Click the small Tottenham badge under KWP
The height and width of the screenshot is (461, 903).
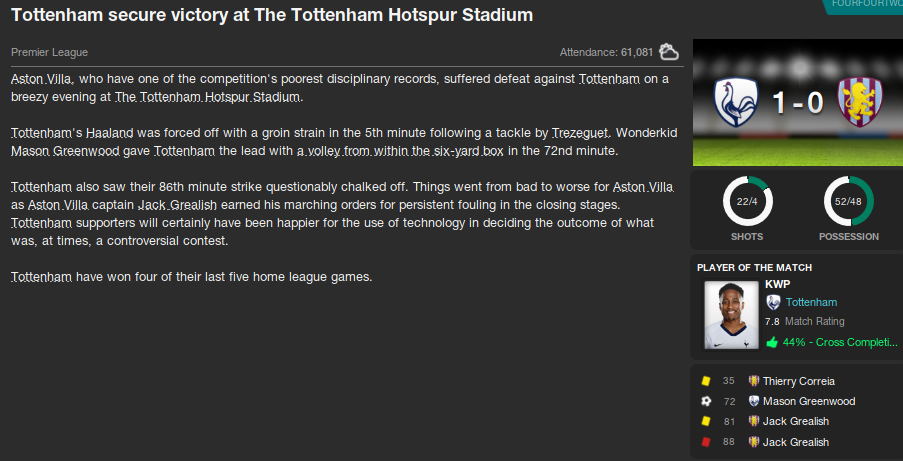[772, 302]
